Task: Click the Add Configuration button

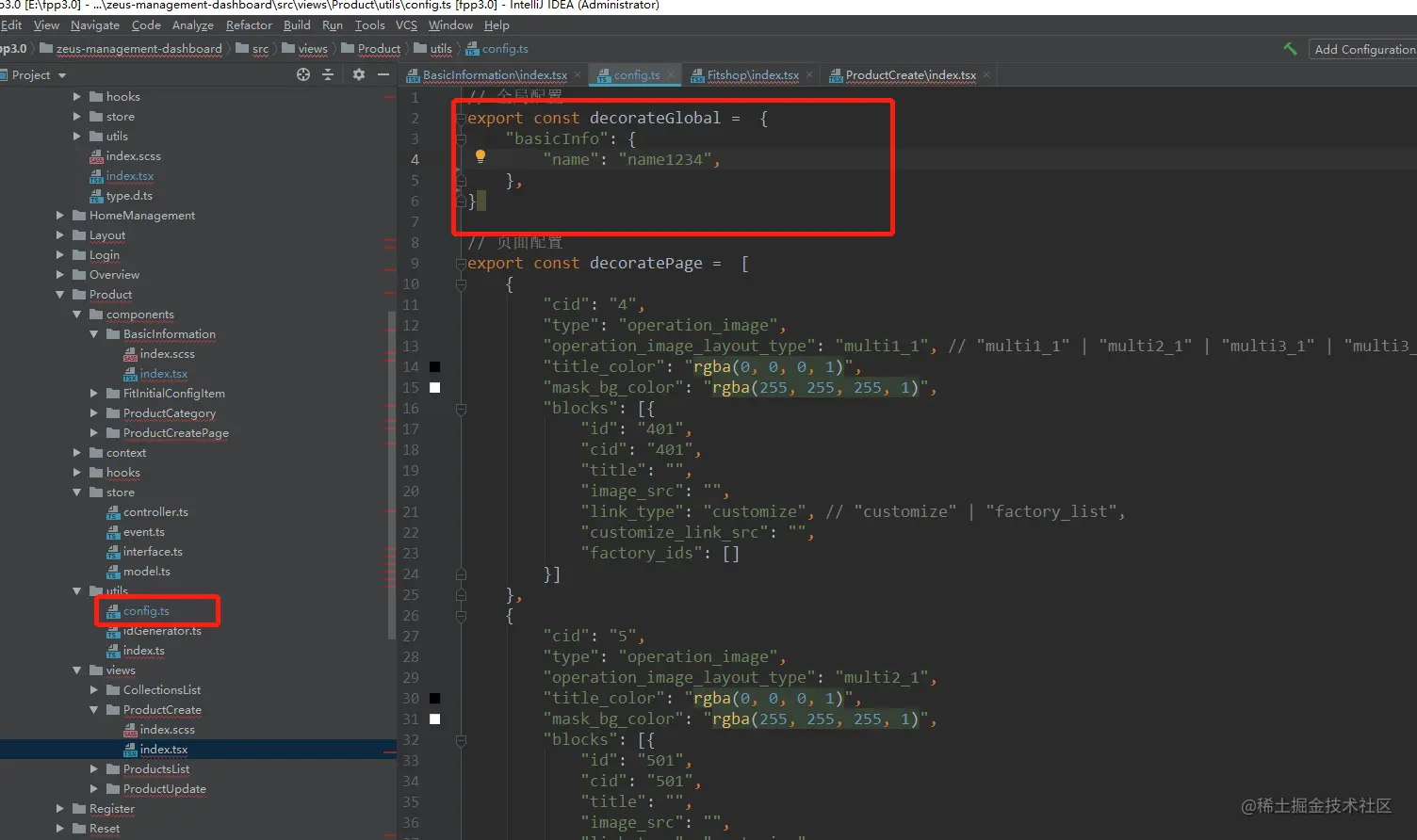Action: 1363,49
